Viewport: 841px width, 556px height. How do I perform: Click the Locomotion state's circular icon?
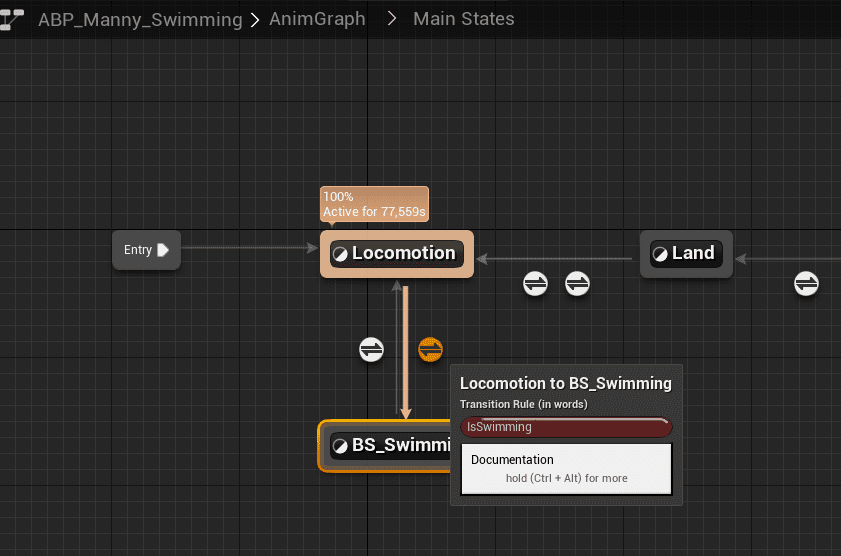tap(340, 254)
